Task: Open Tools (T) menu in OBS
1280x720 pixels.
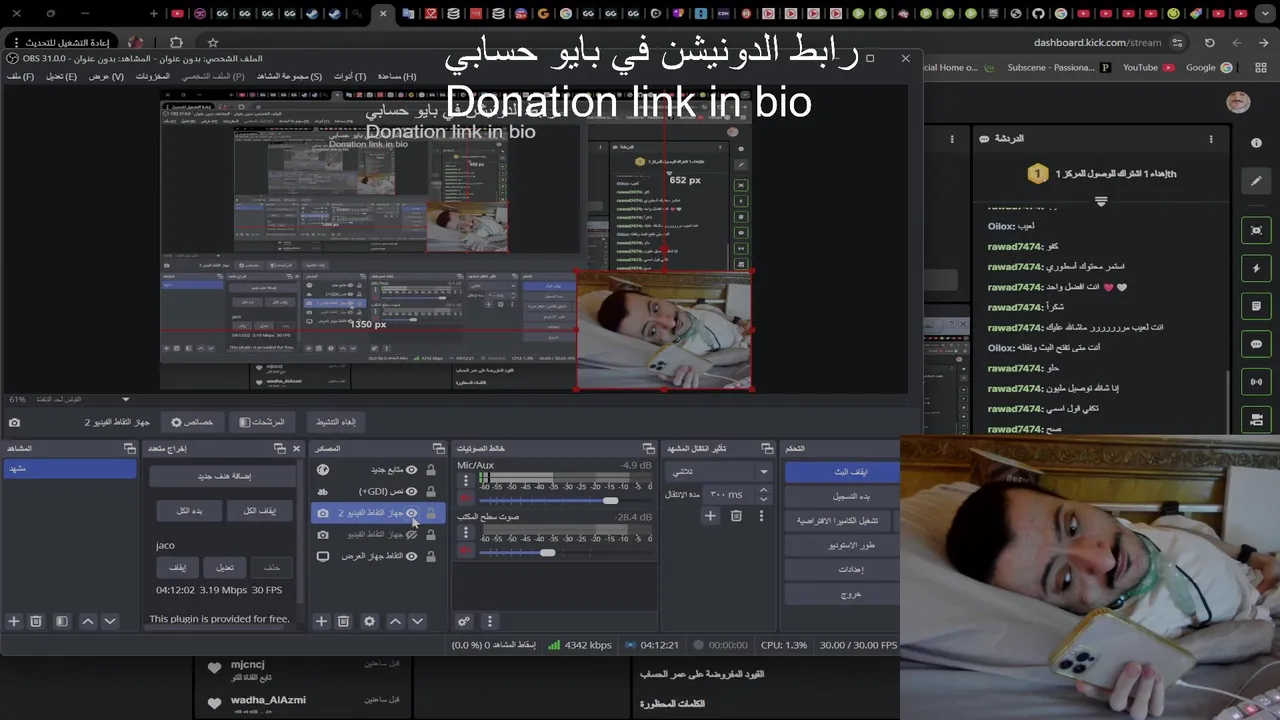Action: [x=350, y=76]
